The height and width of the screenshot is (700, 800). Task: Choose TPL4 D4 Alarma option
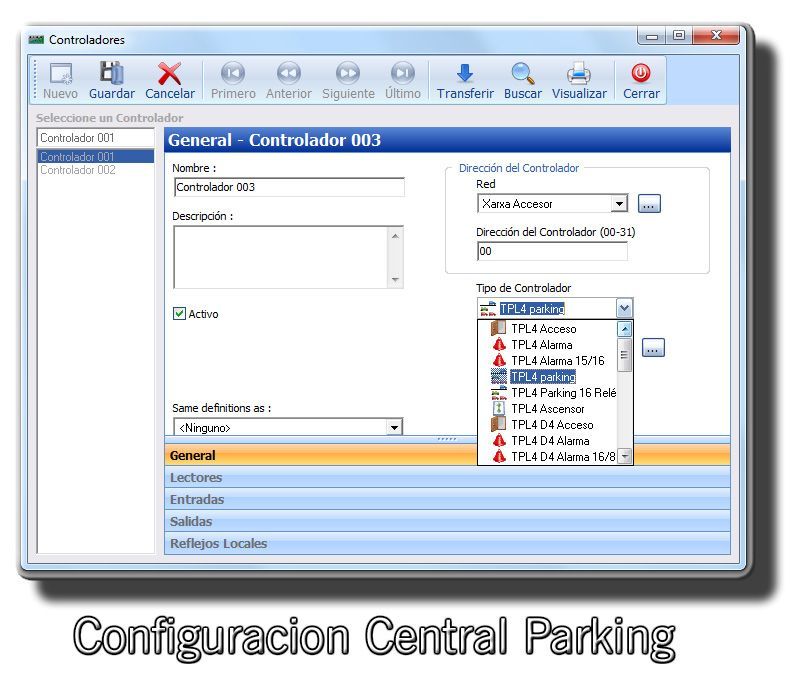547,440
